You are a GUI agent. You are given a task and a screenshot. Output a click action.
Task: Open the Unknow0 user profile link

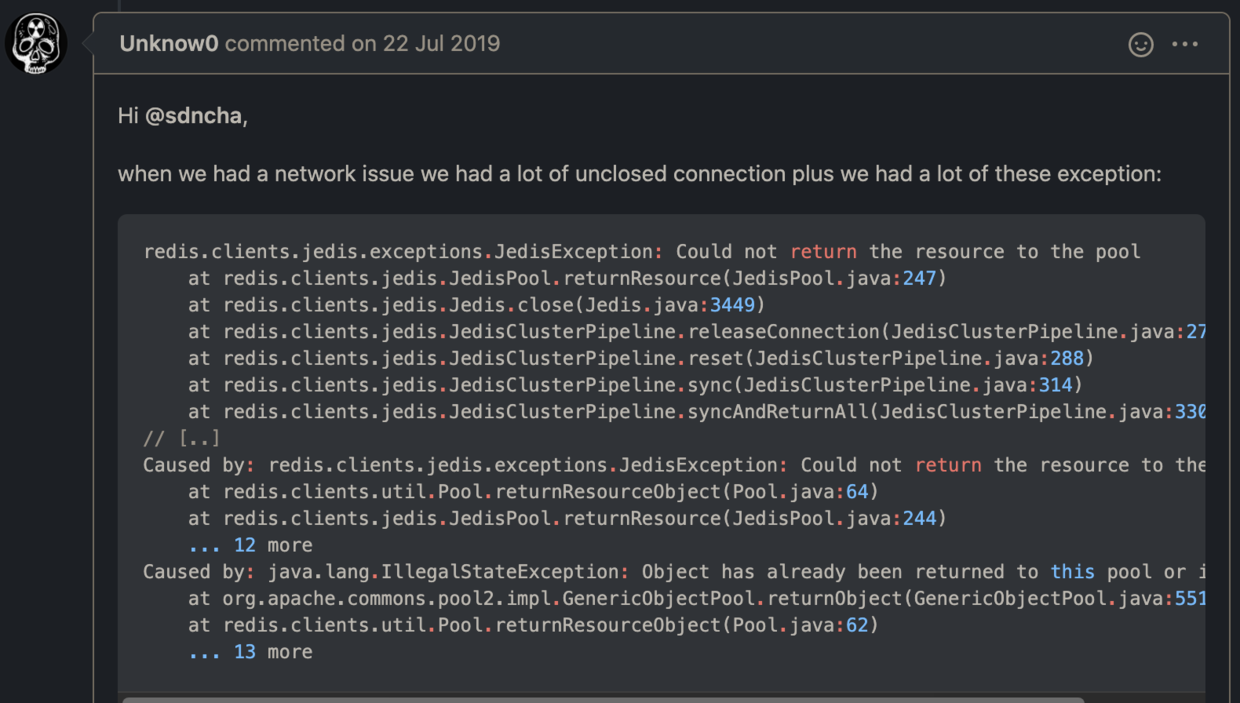click(169, 44)
